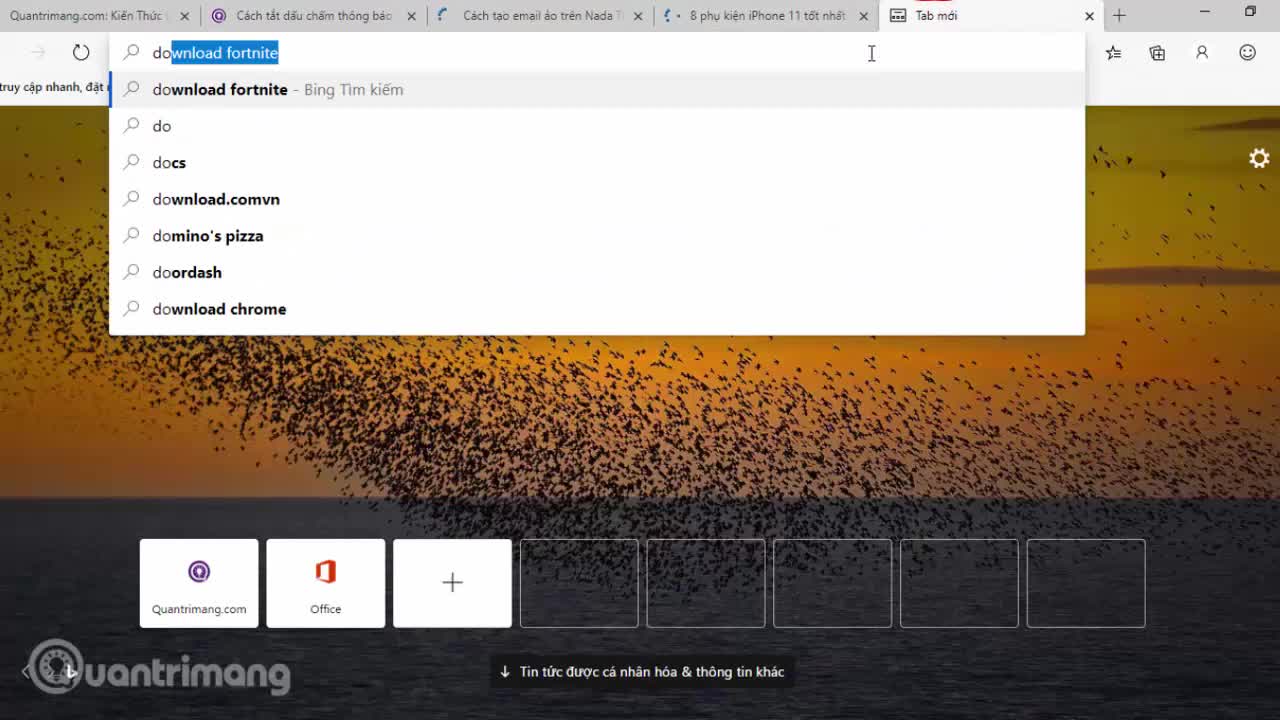Click the address bar with 'download fortnite'

tap(597, 52)
